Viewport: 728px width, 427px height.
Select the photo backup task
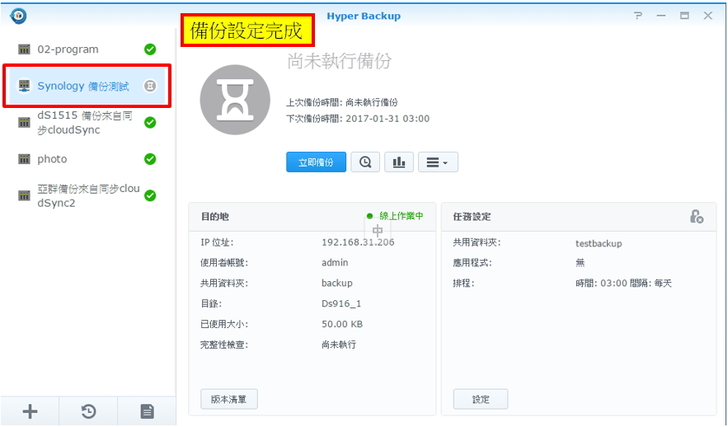pos(52,159)
